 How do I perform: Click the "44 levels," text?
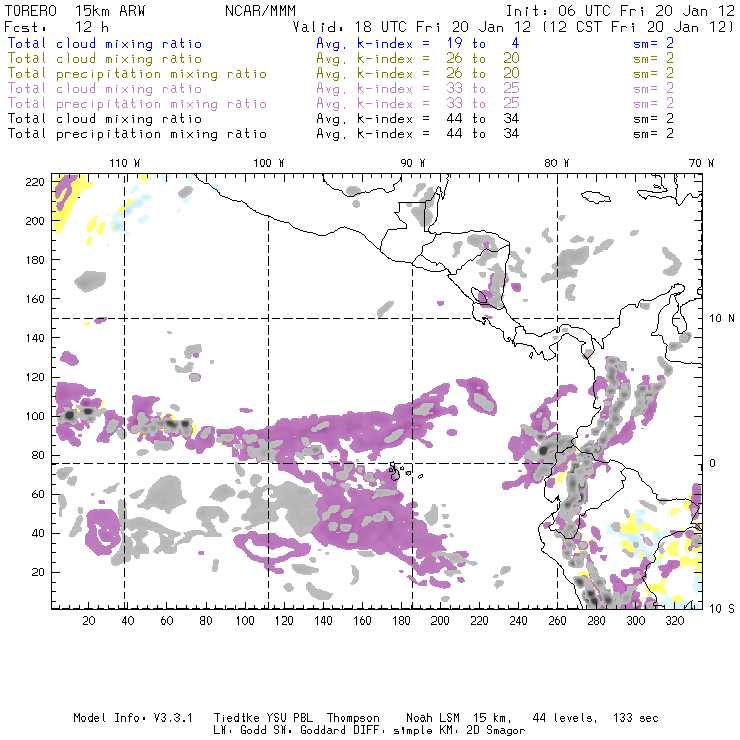pyautogui.click(x=565, y=718)
